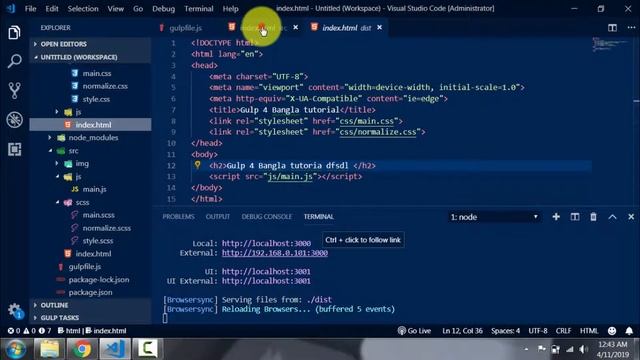Close the terminal panel
This screenshot has height=360, width=640.
pyautogui.click(x=631, y=217)
